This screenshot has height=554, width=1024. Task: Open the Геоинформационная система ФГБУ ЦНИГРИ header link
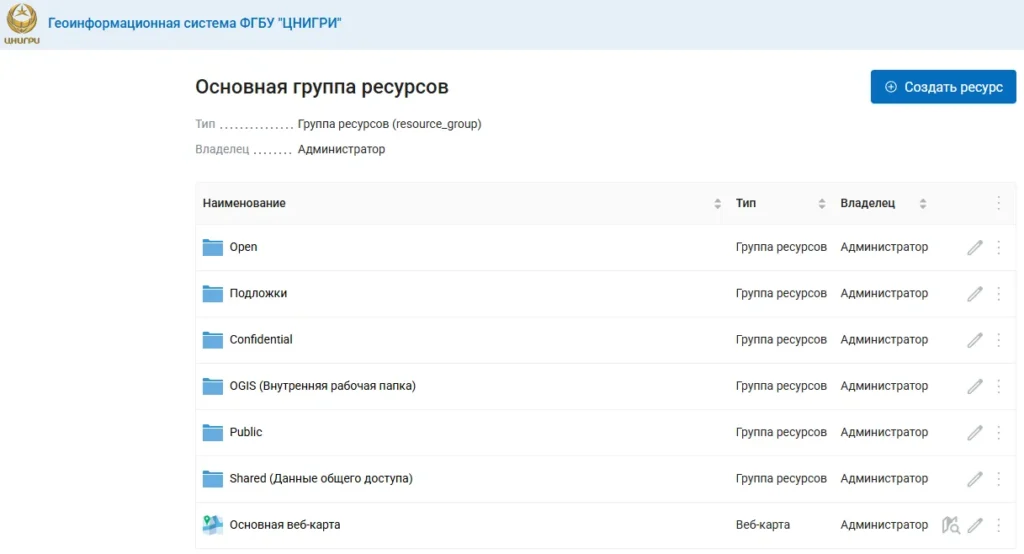(194, 23)
